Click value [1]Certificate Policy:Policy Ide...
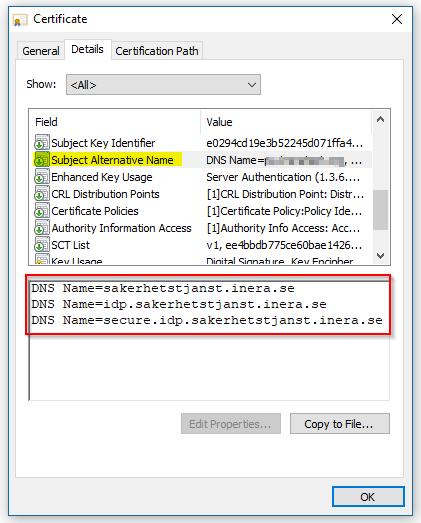 pyautogui.click(x=284, y=211)
